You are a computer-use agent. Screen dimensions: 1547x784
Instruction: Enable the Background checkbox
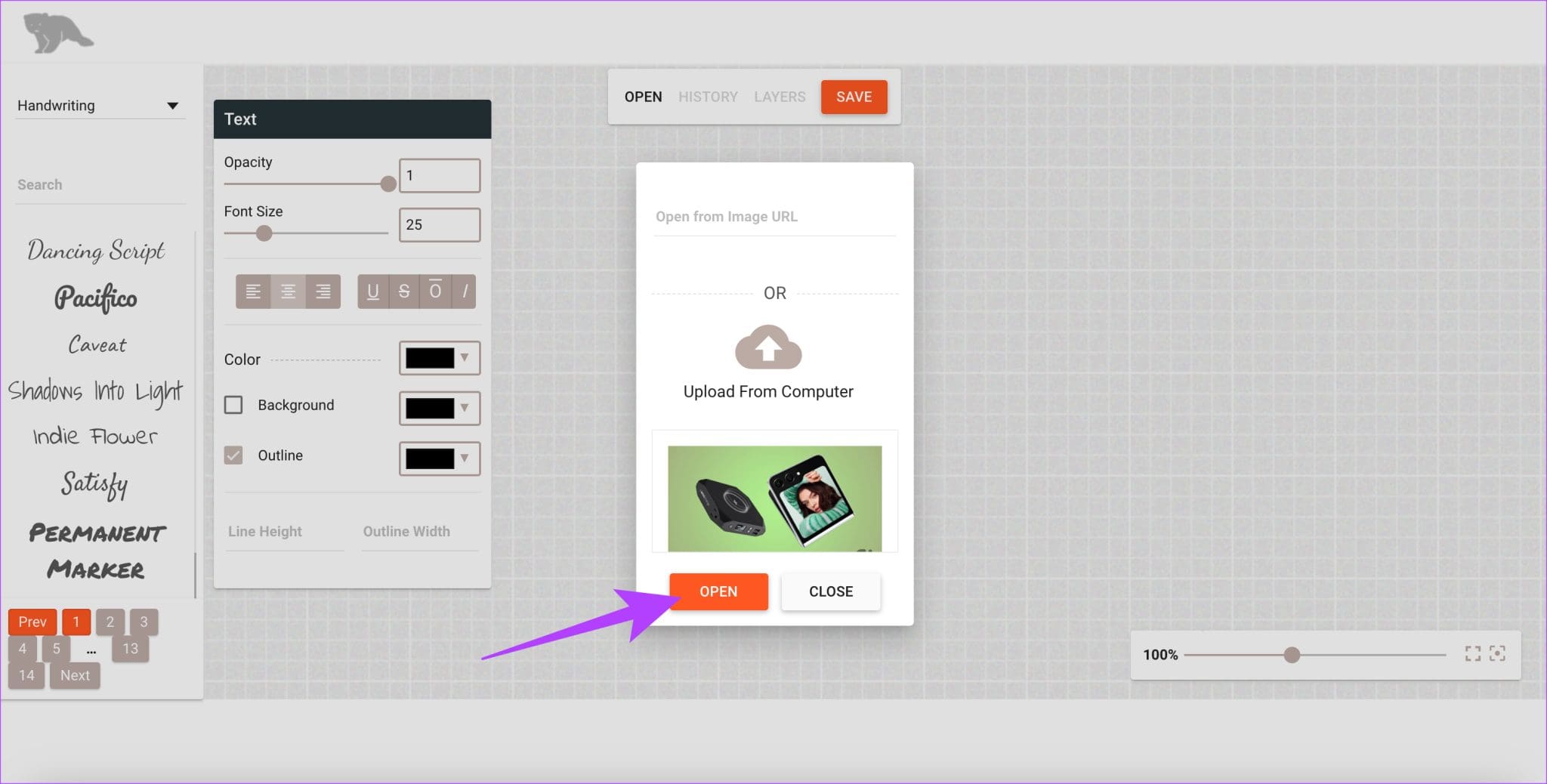pos(233,406)
